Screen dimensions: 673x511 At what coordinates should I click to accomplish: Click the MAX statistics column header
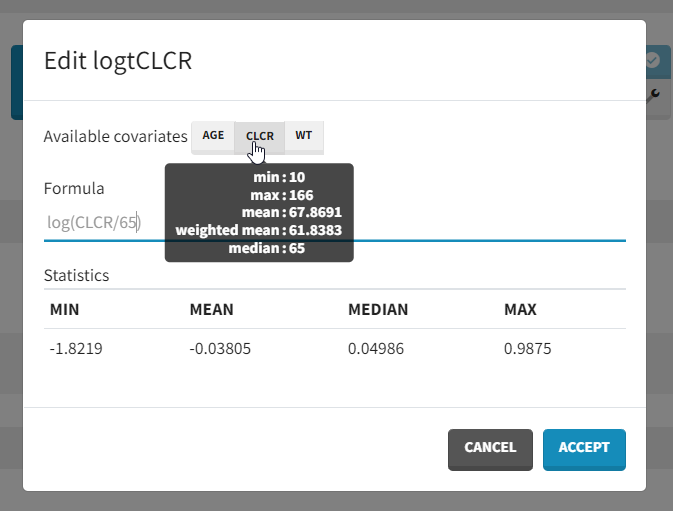[x=520, y=310]
